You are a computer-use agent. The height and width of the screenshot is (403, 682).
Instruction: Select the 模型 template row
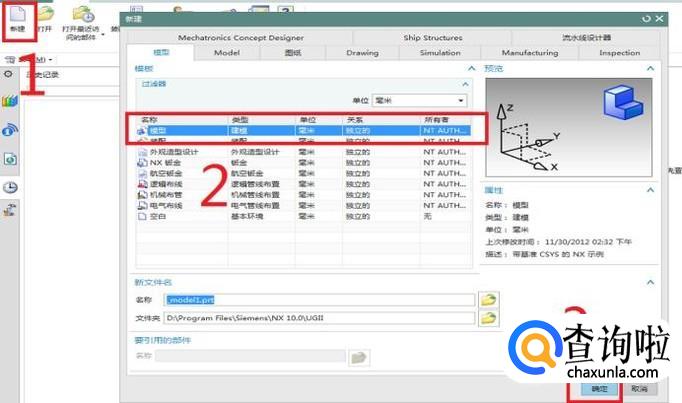pyautogui.click(x=304, y=130)
